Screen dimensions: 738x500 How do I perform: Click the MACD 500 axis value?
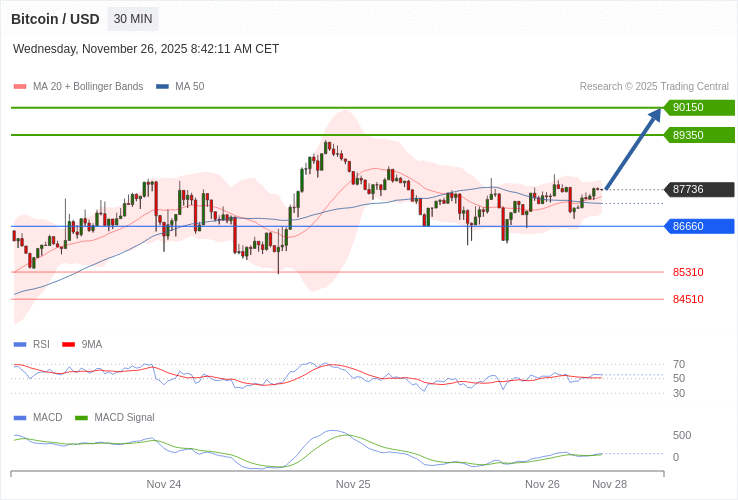click(682, 435)
